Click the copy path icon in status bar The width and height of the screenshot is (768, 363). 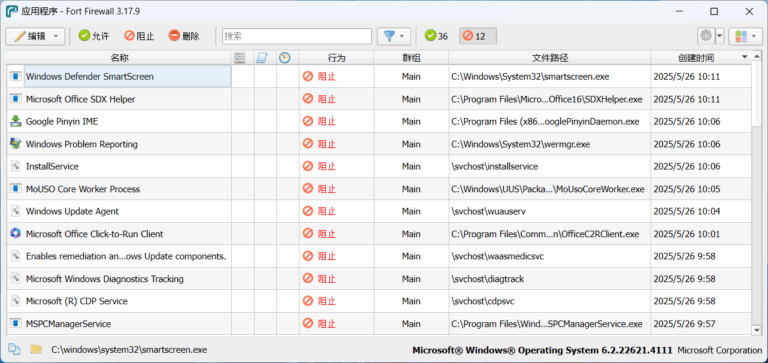click(x=14, y=350)
